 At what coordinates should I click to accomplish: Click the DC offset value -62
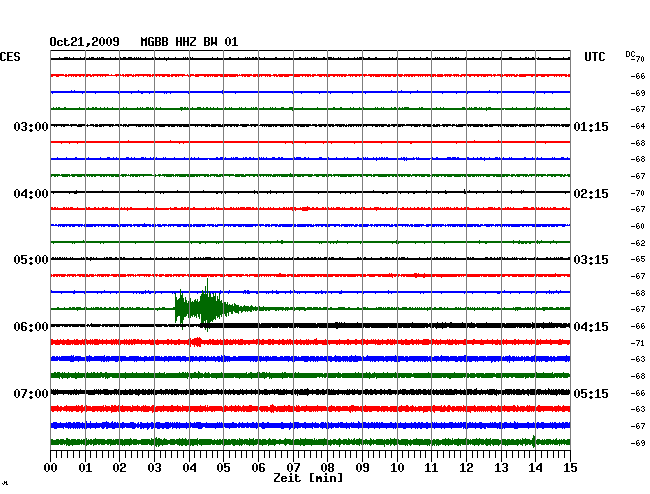point(638,243)
